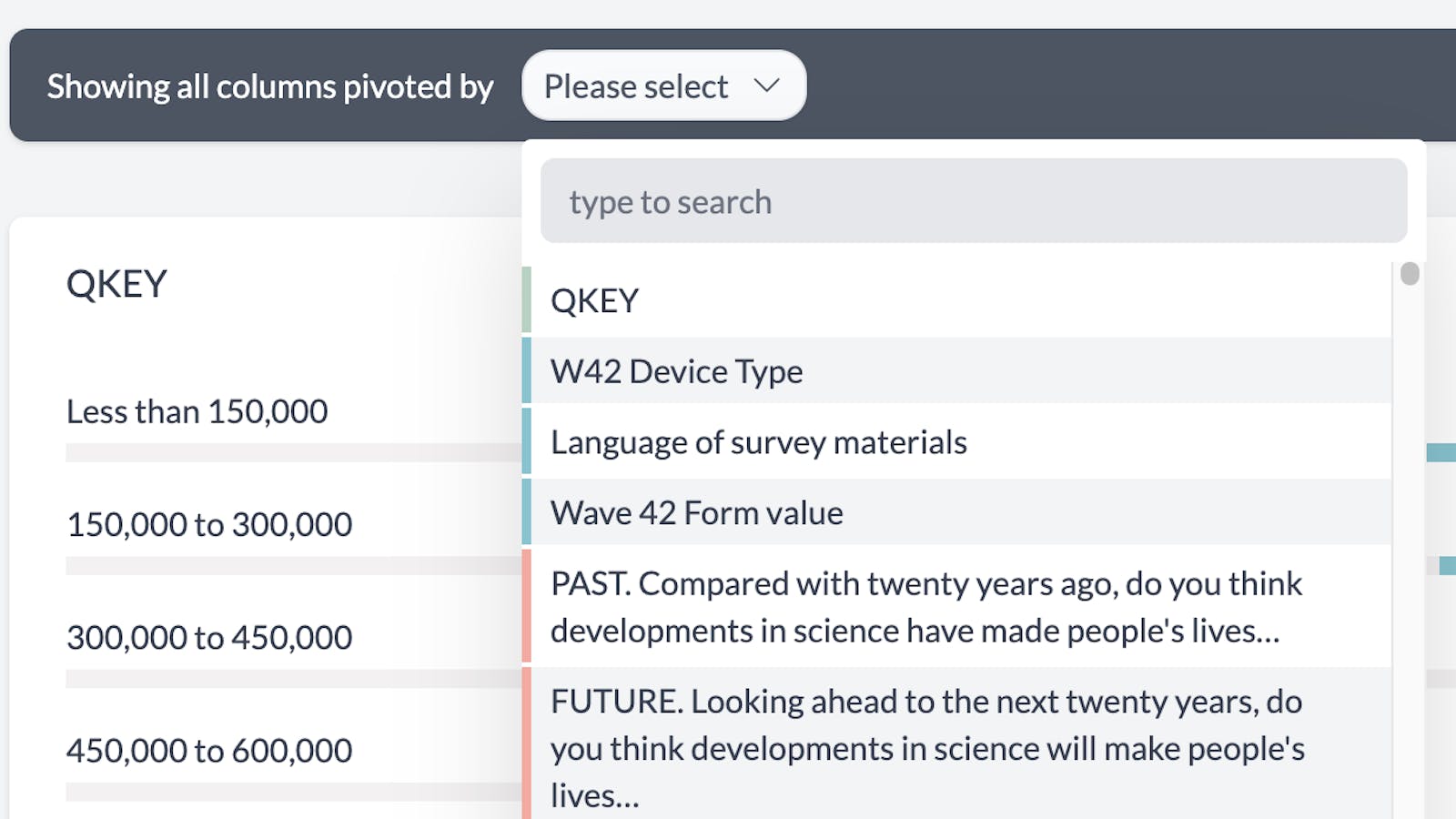Focus the "type to search" field
The height and width of the screenshot is (819, 1456).
[x=973, y=201]
